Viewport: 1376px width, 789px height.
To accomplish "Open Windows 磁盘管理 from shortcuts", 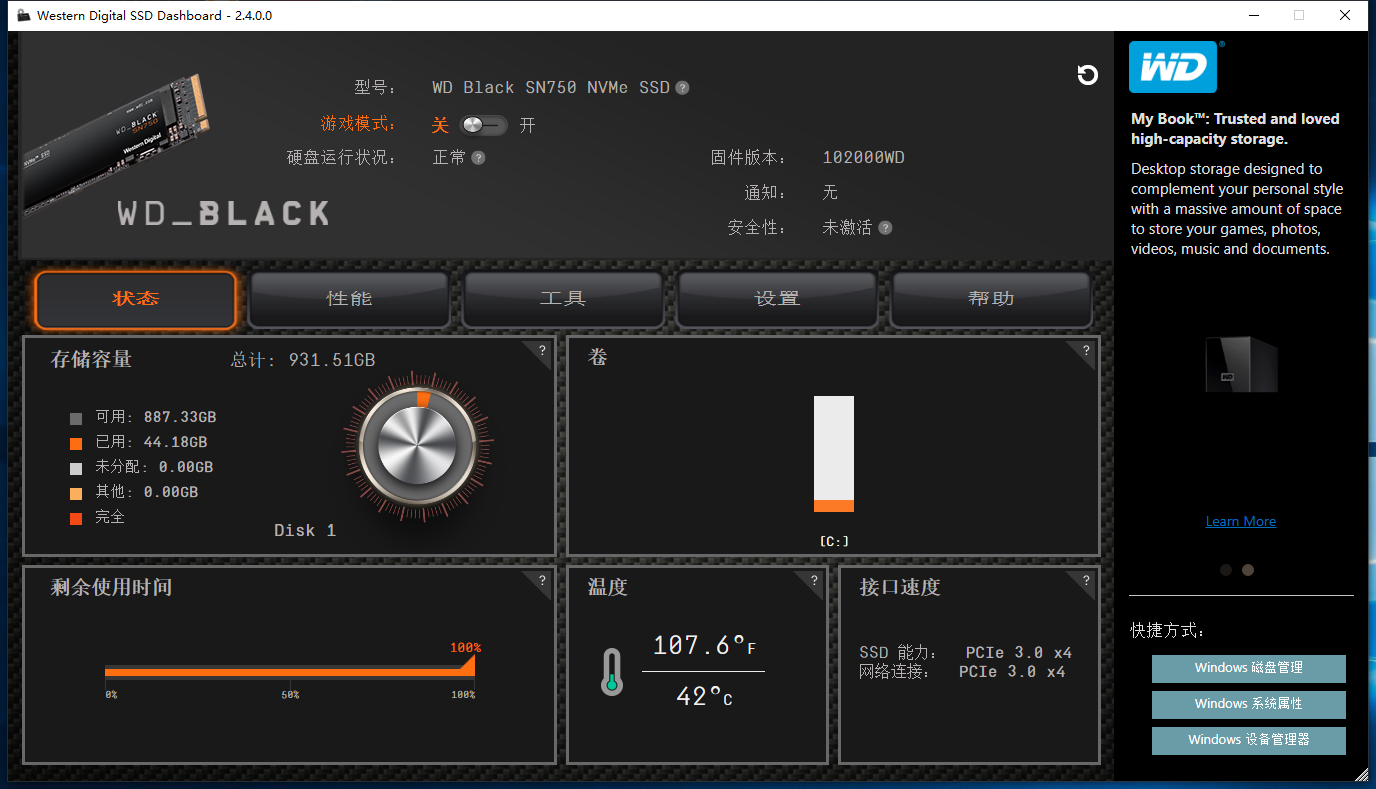I will [1248, 668].
